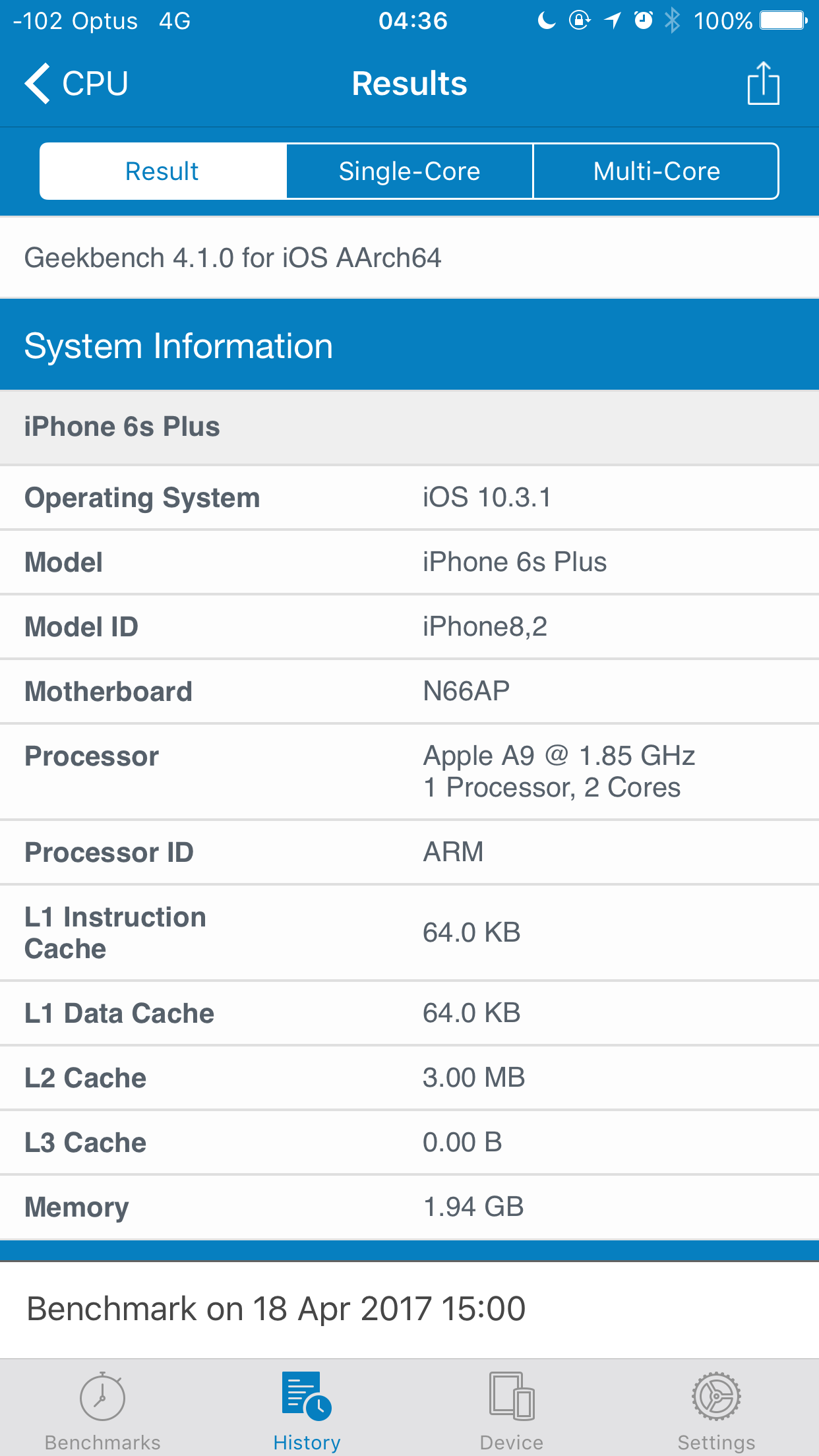
Task: Tap the Operating System row
Action: [x=409, y=497]
